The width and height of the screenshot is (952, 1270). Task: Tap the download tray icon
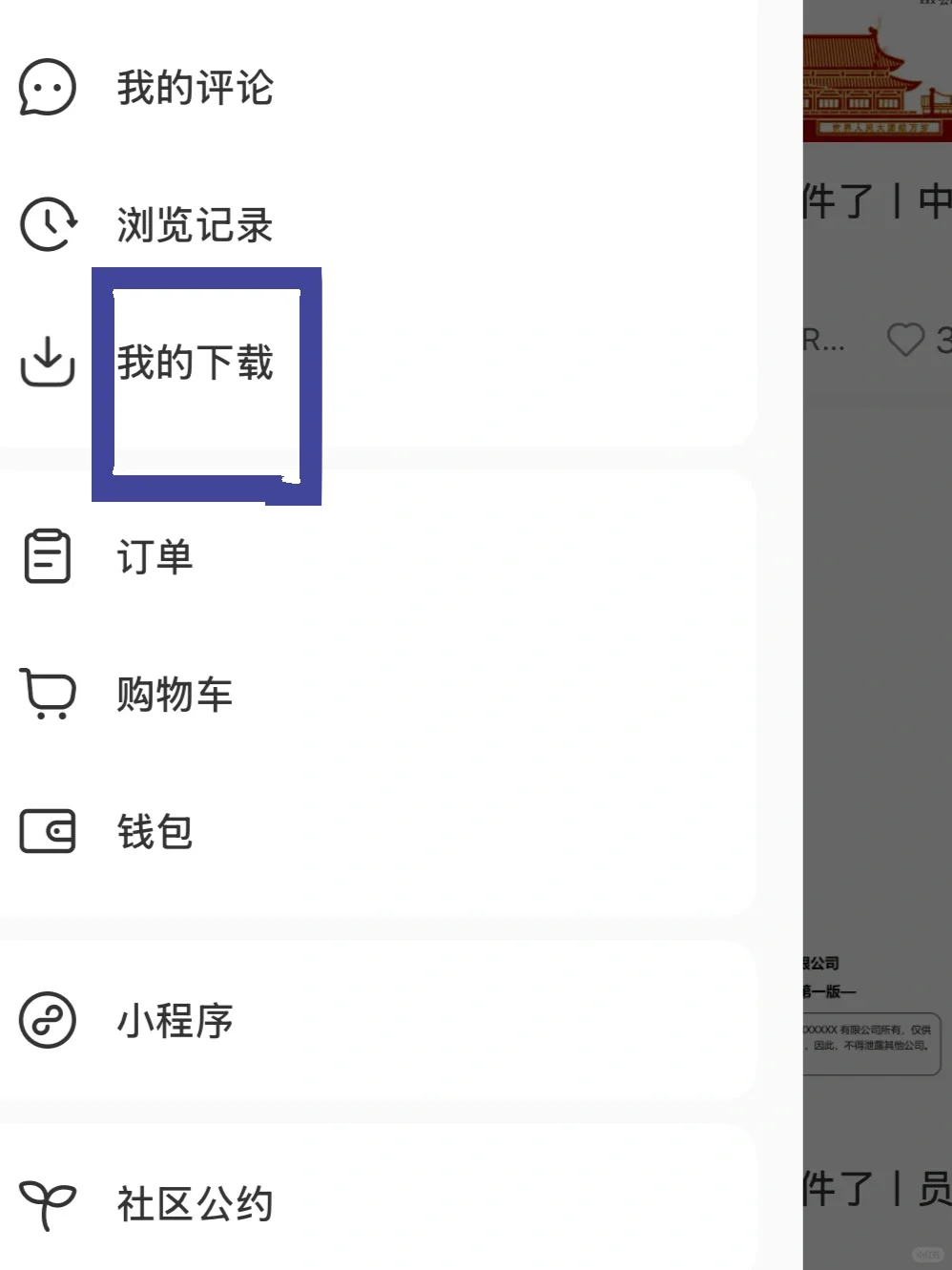pos(47,362)
